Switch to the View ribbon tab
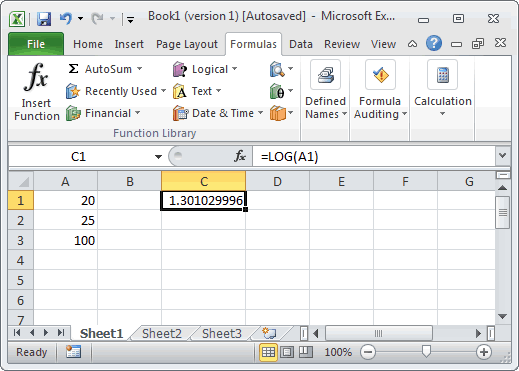 tap(383, 44)
